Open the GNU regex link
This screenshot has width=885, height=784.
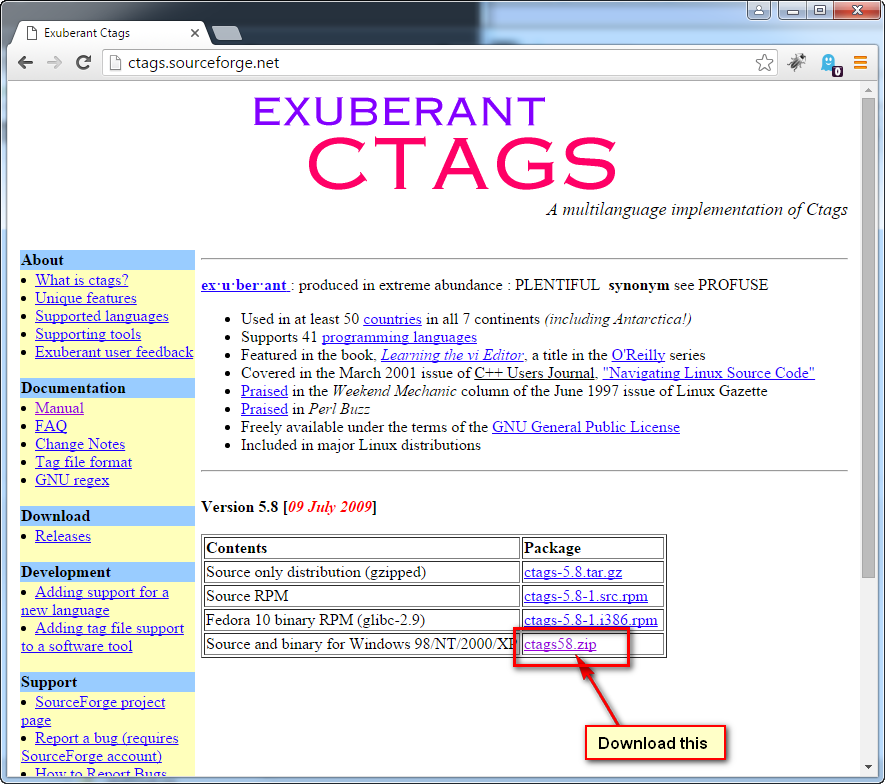coord(72,480)
